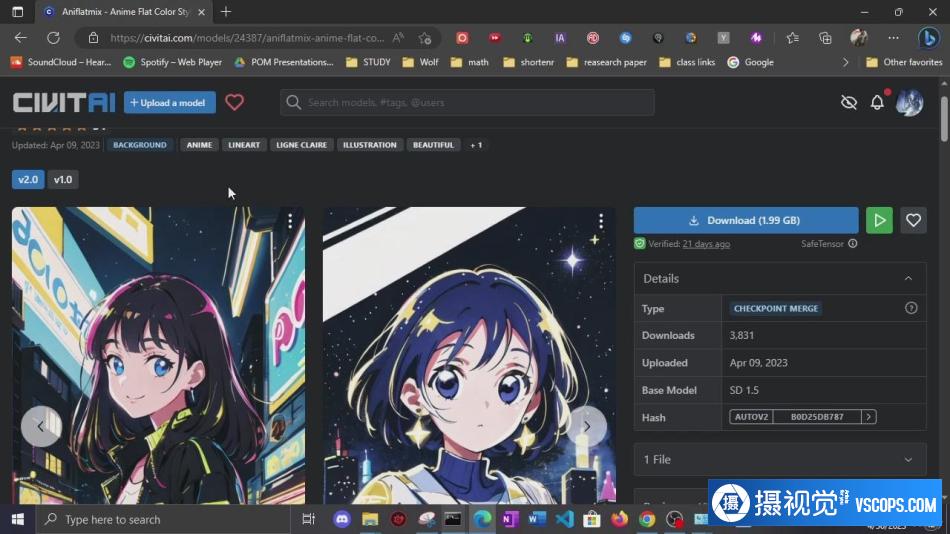Screen dimensions: 950x534
Task: Open the browser settings and more menu
Action: click(893, 38)
